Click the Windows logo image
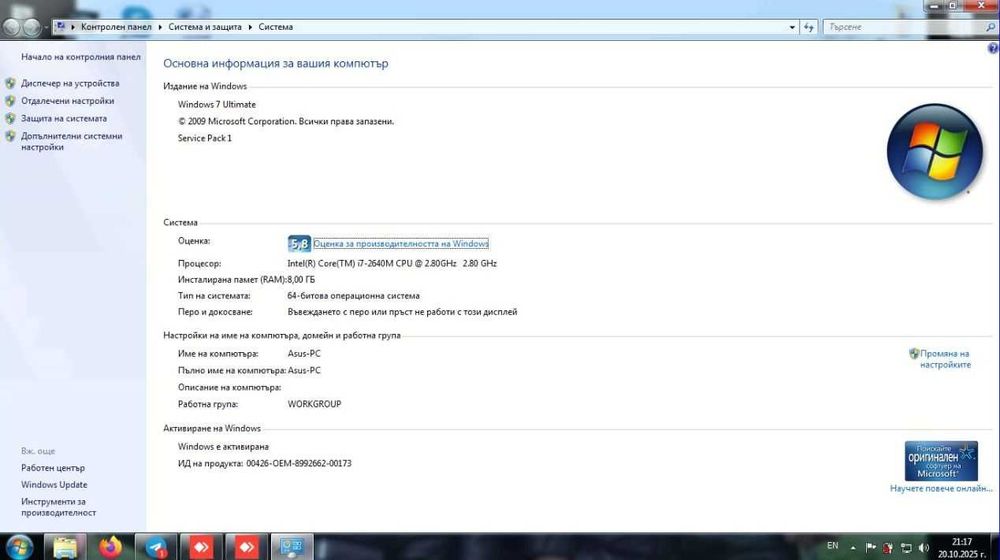 (934, 152)
